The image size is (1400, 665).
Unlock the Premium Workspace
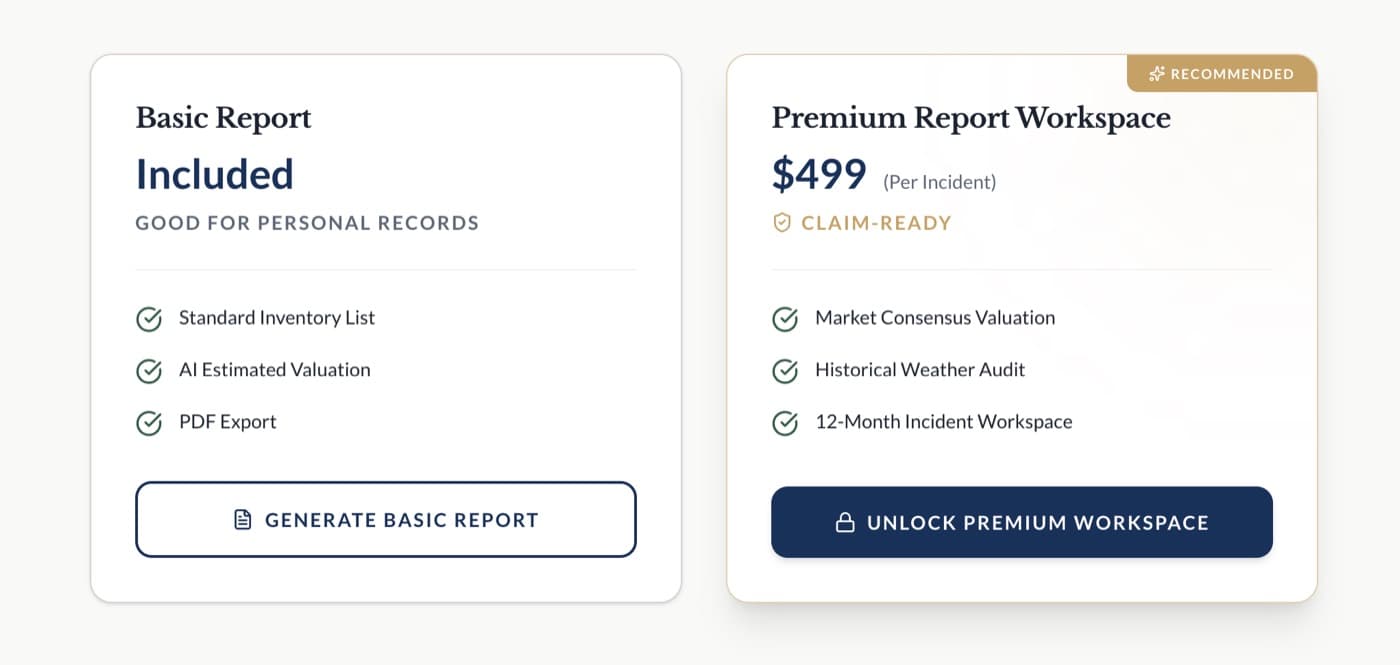tap(1022, 522)
